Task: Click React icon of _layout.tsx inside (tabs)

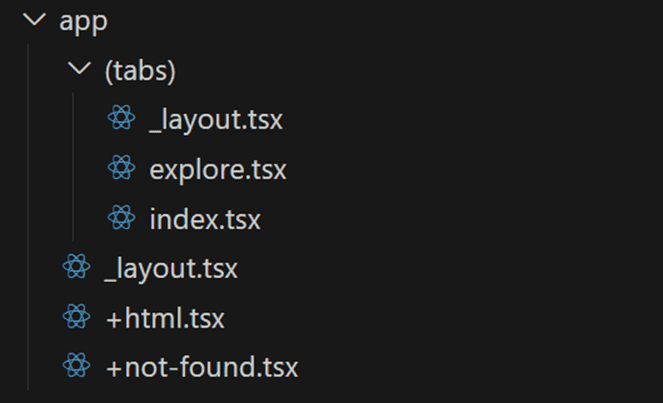Action: tap(121, 118)
